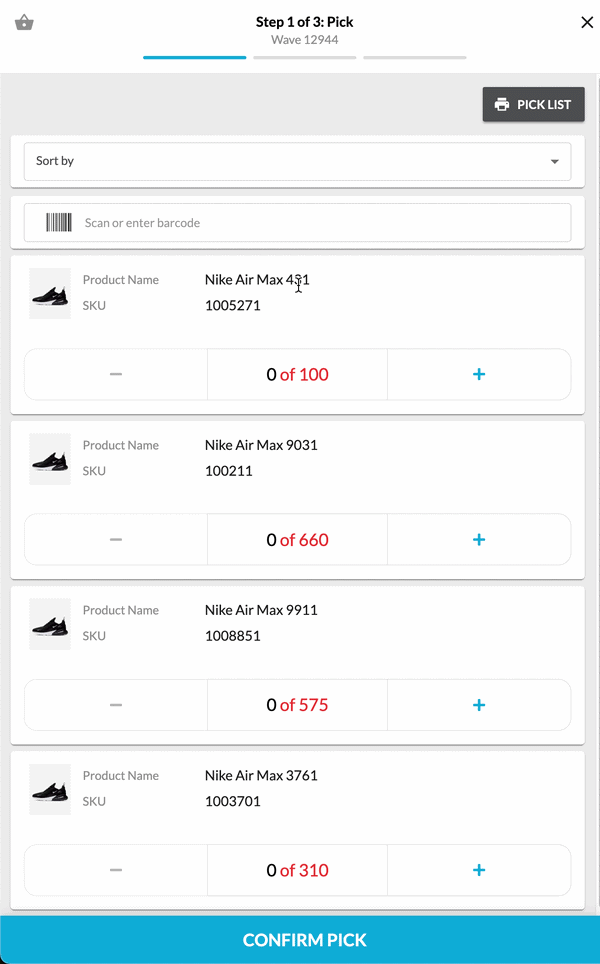The width and height of the screenshot is (600, 964).
Task: Click the Nike Air Max 3761 shoe thumbnail
Action: pyautogui.click(x=50, y=789)
